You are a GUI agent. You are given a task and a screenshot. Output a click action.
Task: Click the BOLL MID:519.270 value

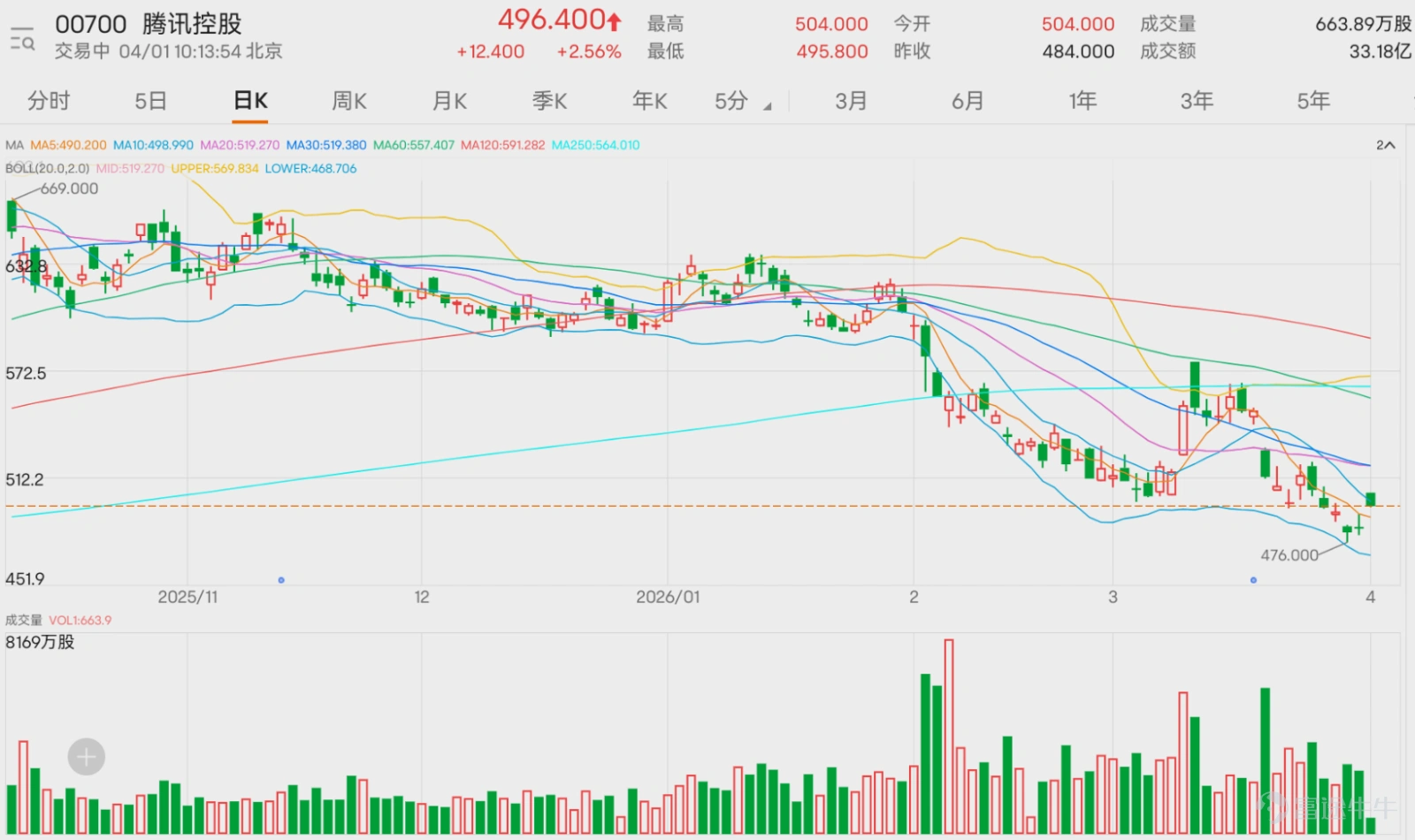click(130, 168)
